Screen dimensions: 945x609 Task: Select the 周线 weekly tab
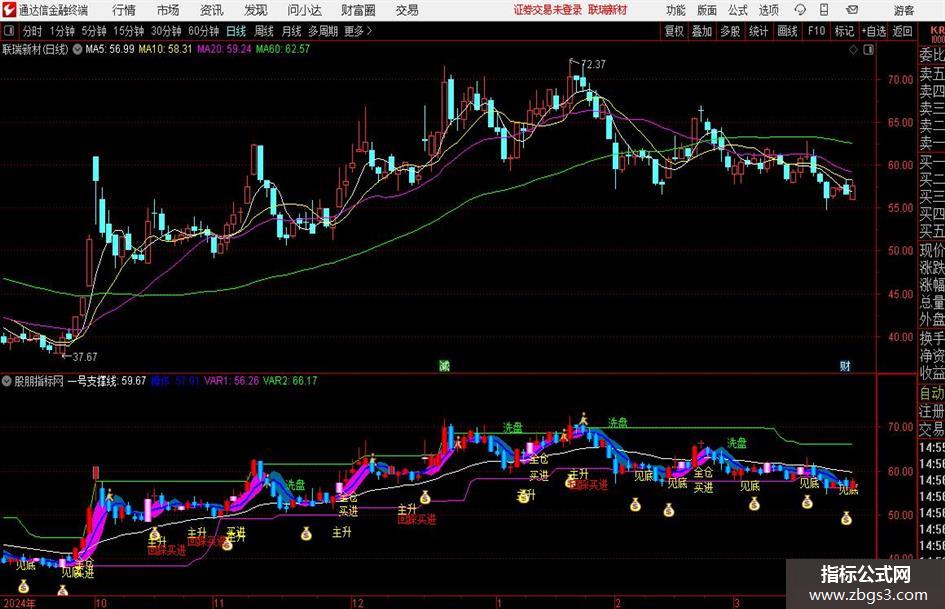pyautogui.click(x=263, y=31)
